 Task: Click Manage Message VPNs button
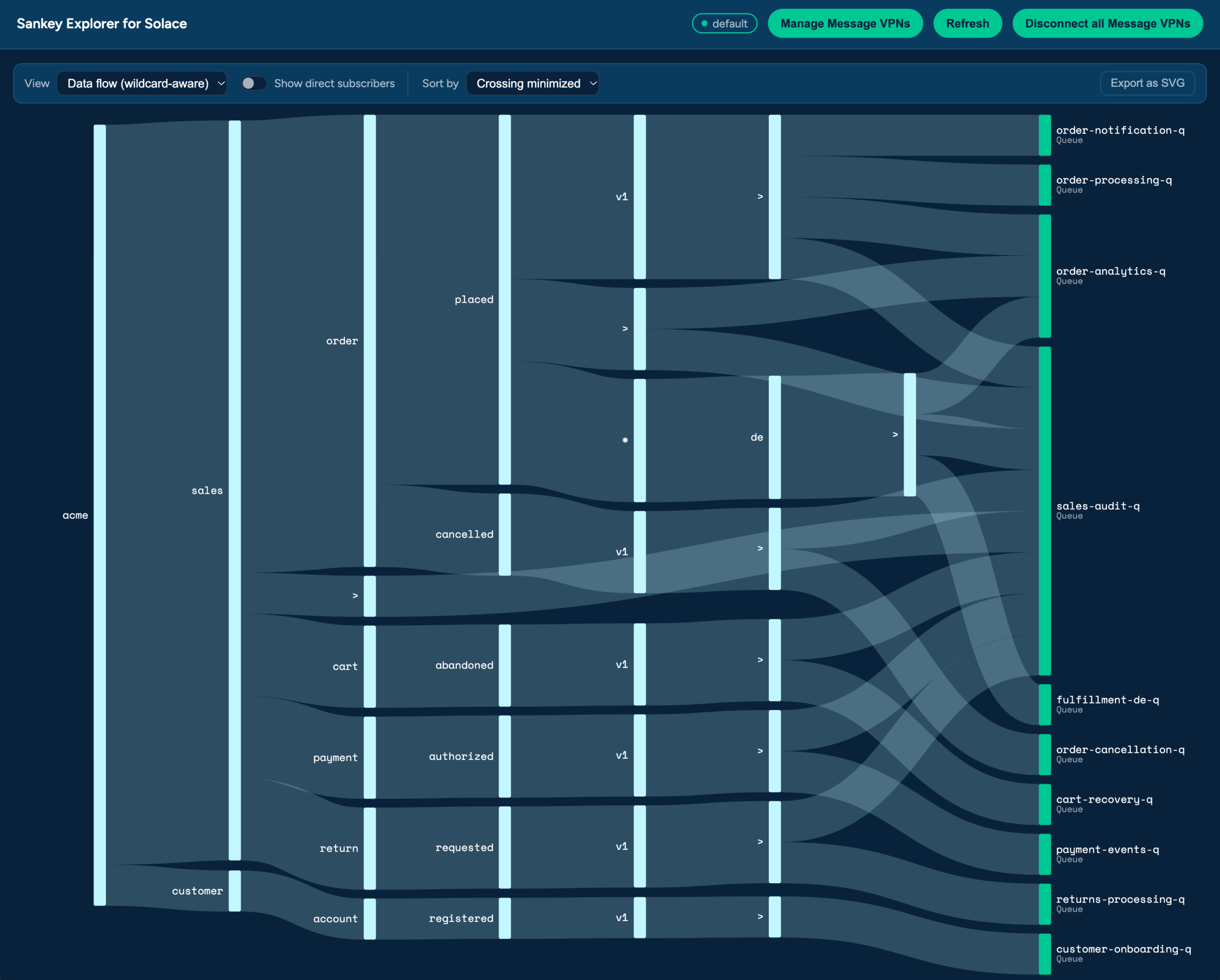click(845, 23)
